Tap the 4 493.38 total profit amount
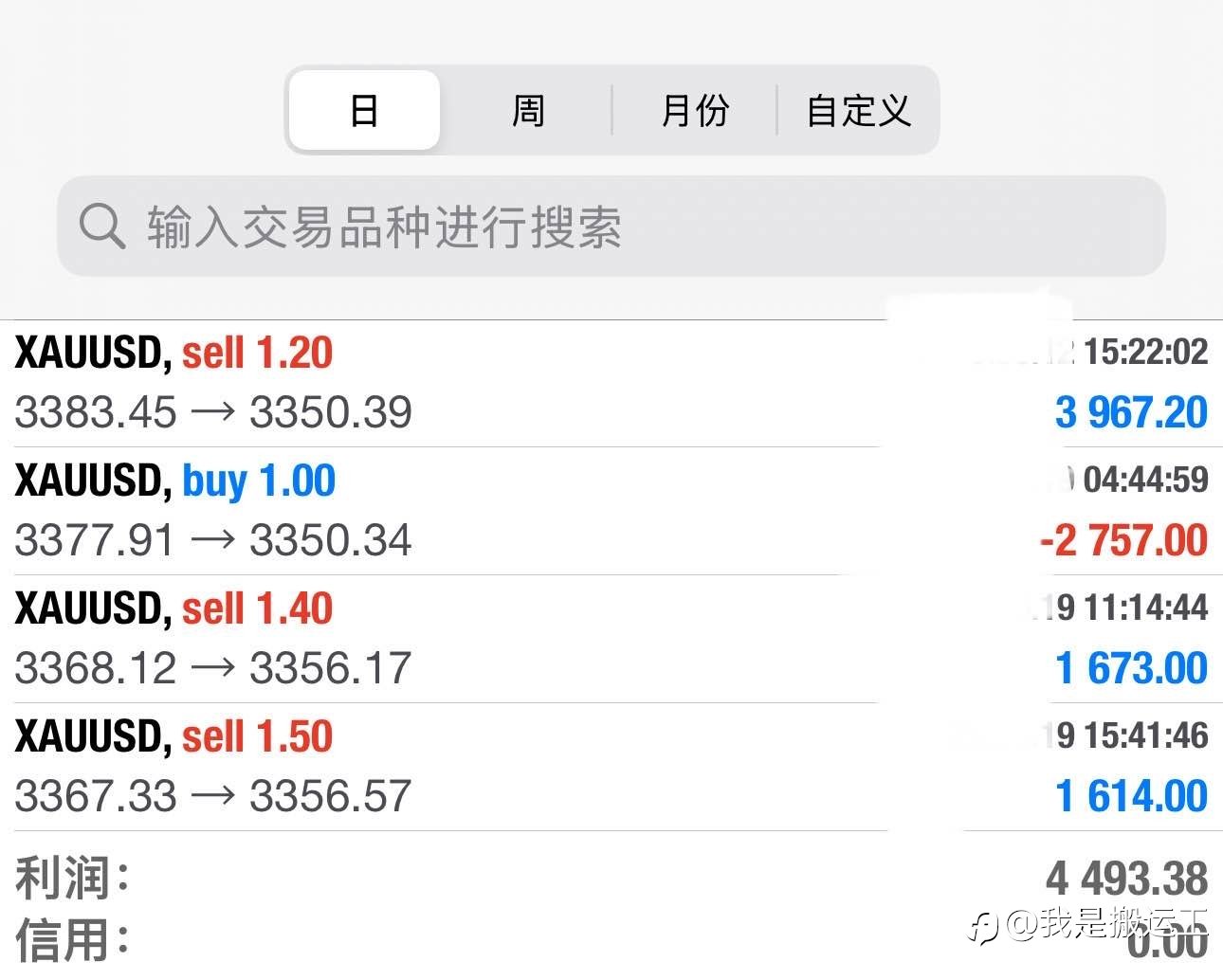 [1127, 879]
